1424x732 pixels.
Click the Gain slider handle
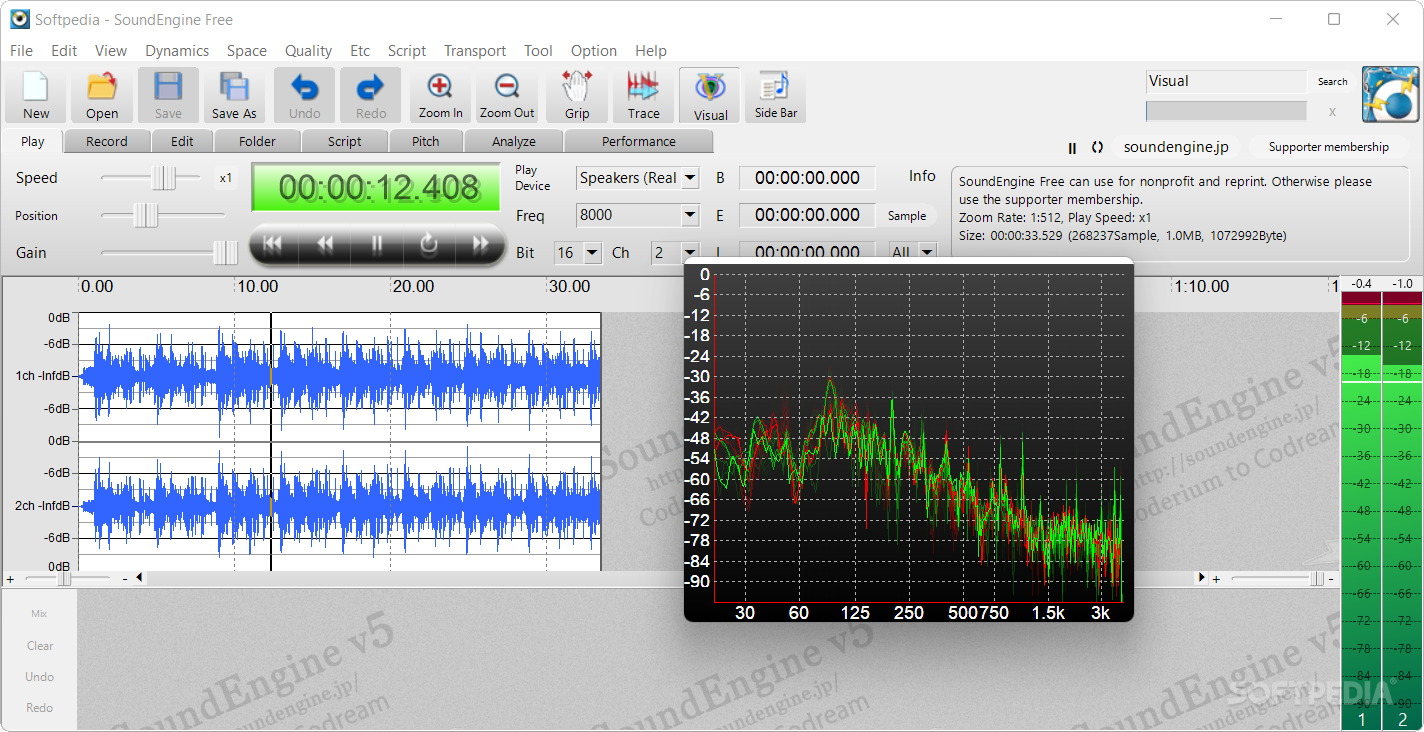[226, 253]
